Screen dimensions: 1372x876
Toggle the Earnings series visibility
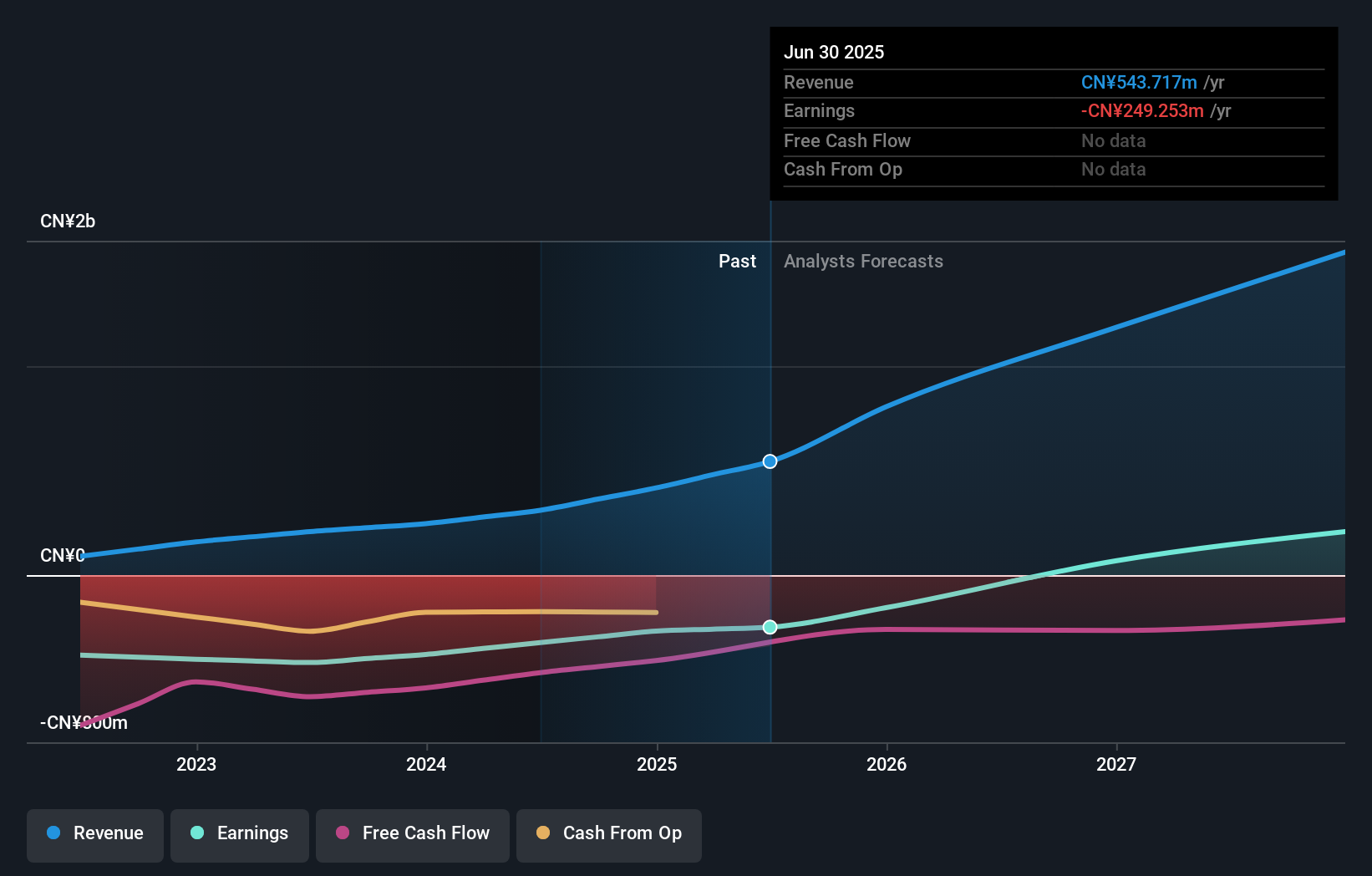pos(240,833)
